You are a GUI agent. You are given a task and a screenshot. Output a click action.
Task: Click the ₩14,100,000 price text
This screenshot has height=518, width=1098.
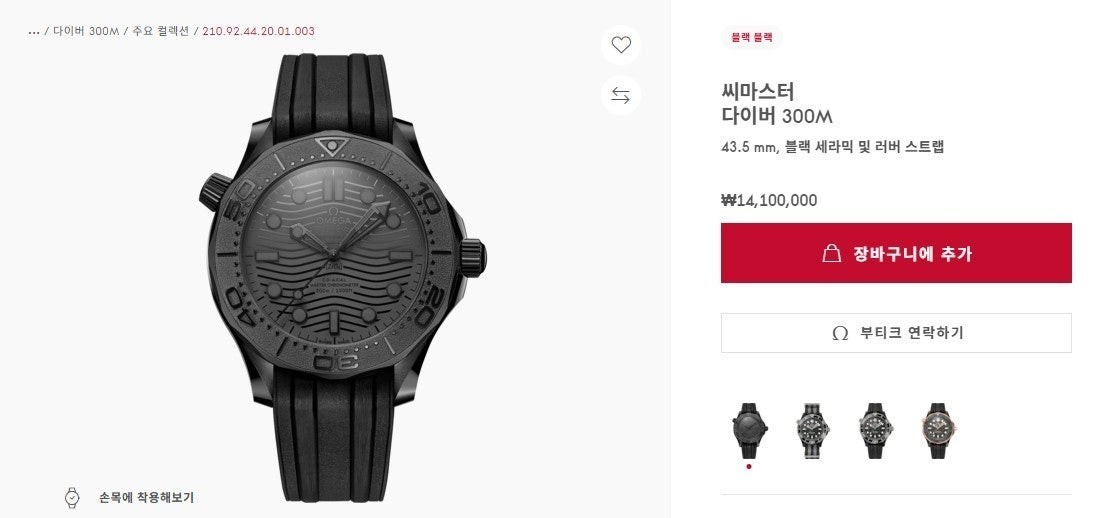(769, 201)
